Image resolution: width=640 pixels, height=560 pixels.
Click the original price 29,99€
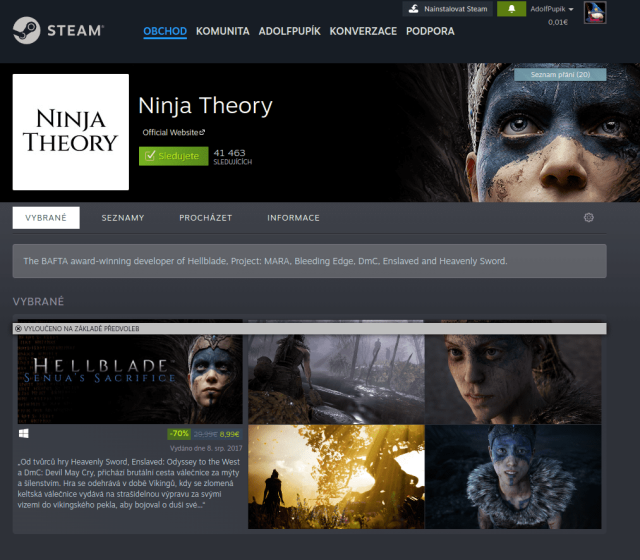coord(205,434)
